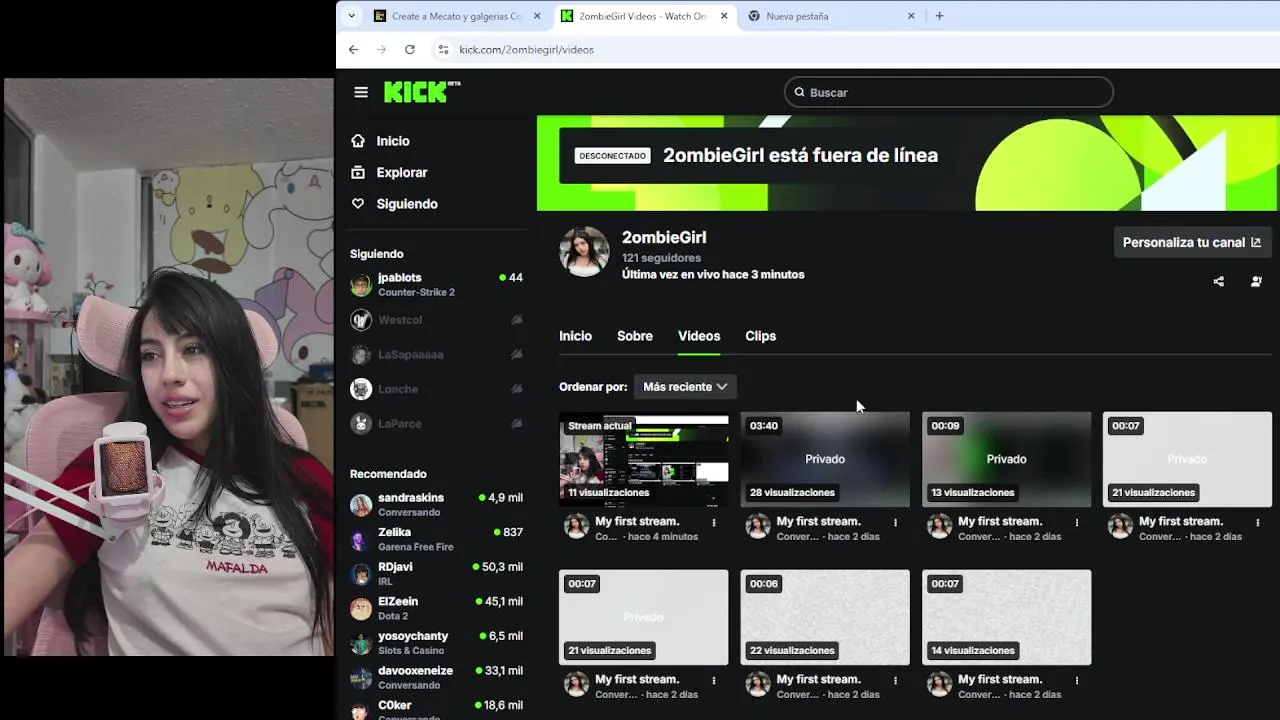
Task: Click sandraskins avatar in Recomendado
Action: 361,505
